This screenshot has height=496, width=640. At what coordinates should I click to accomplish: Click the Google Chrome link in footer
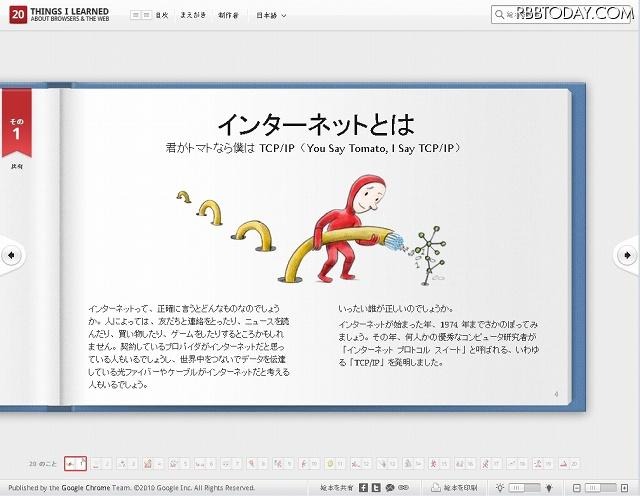(x=85, y=487)
